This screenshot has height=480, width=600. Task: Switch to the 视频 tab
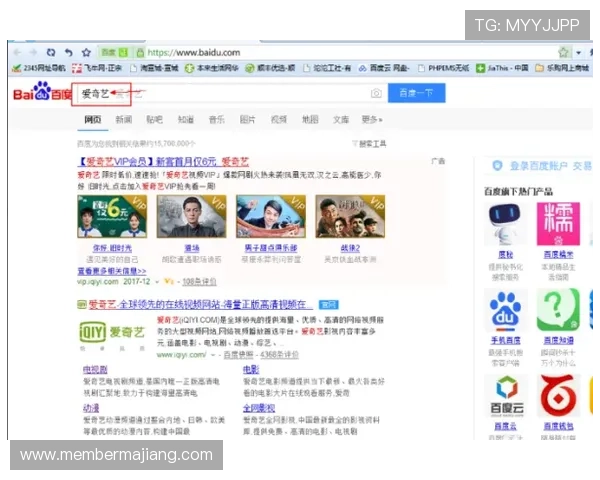click(279, 120)
